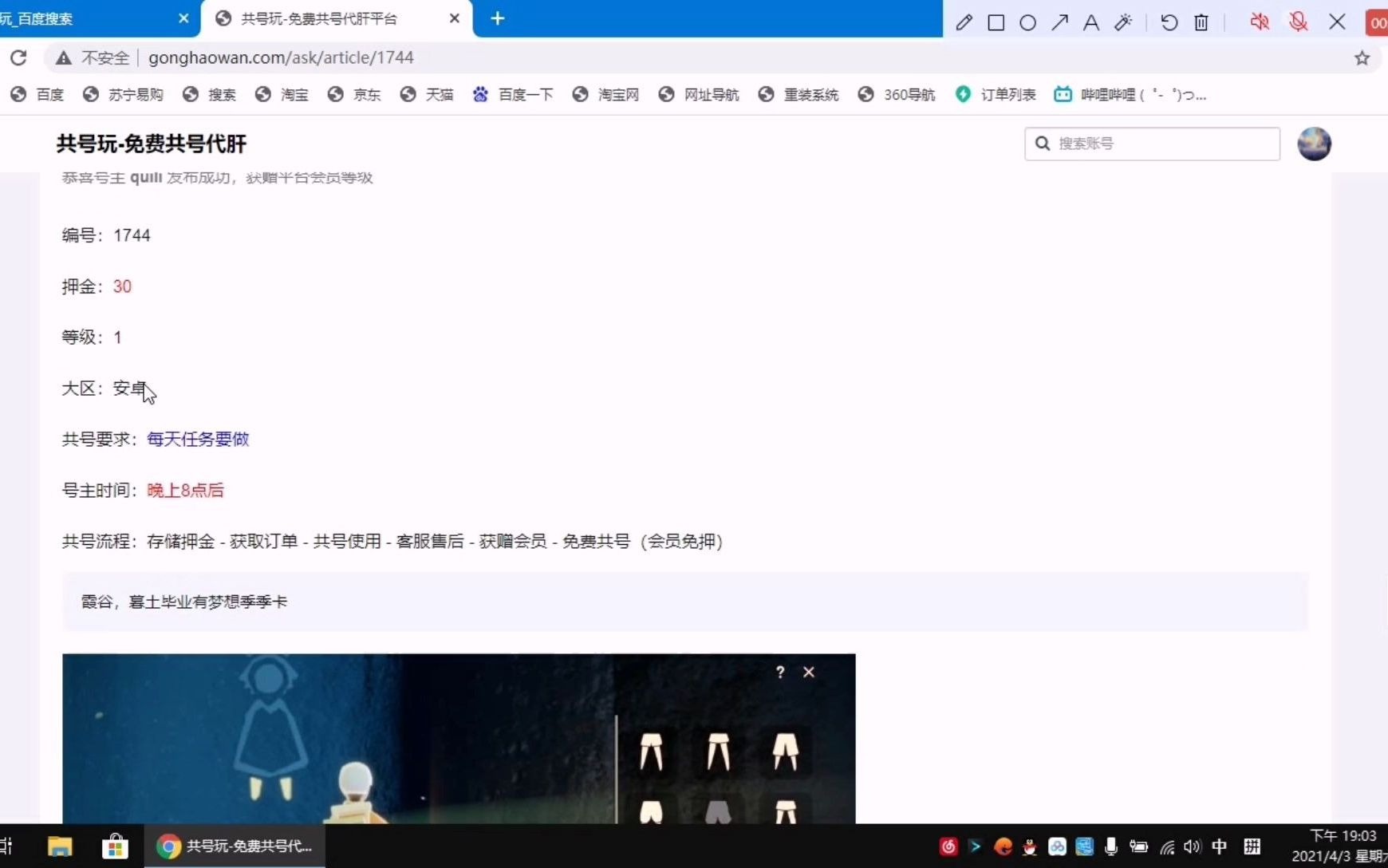This screenshot has width=1388, height=868.
Task: Click the Wi-Fi network tray icon
Action: 1167,847
